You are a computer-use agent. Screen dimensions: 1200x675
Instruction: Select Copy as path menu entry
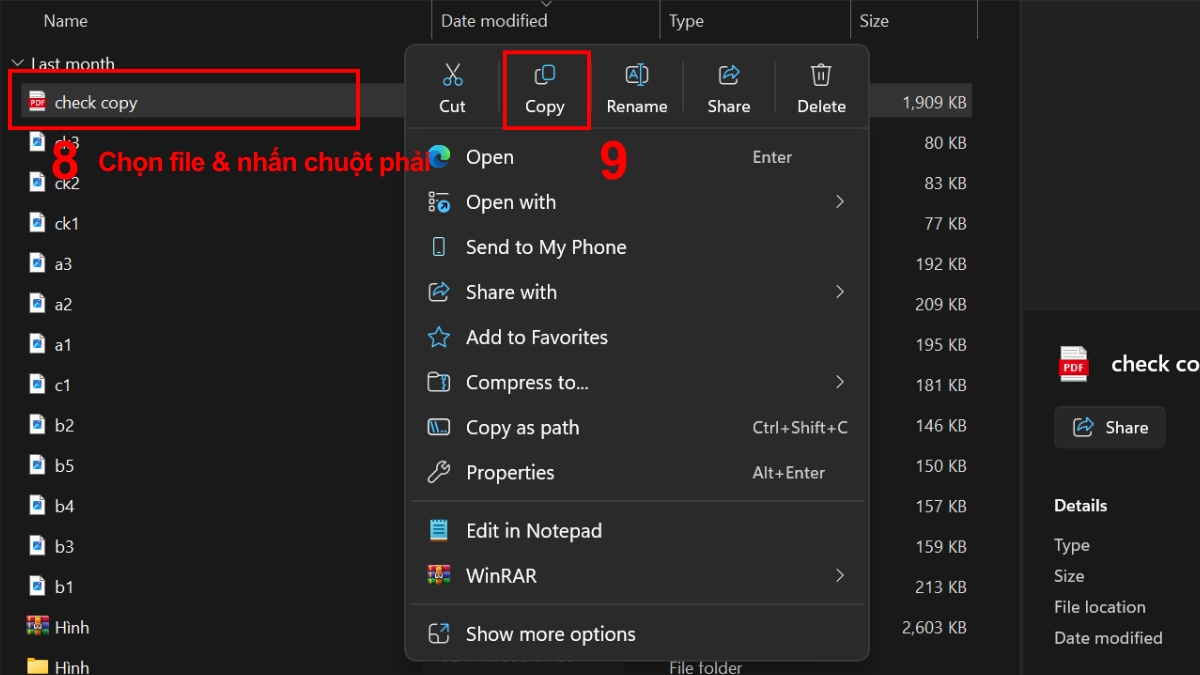pos(522,428)
